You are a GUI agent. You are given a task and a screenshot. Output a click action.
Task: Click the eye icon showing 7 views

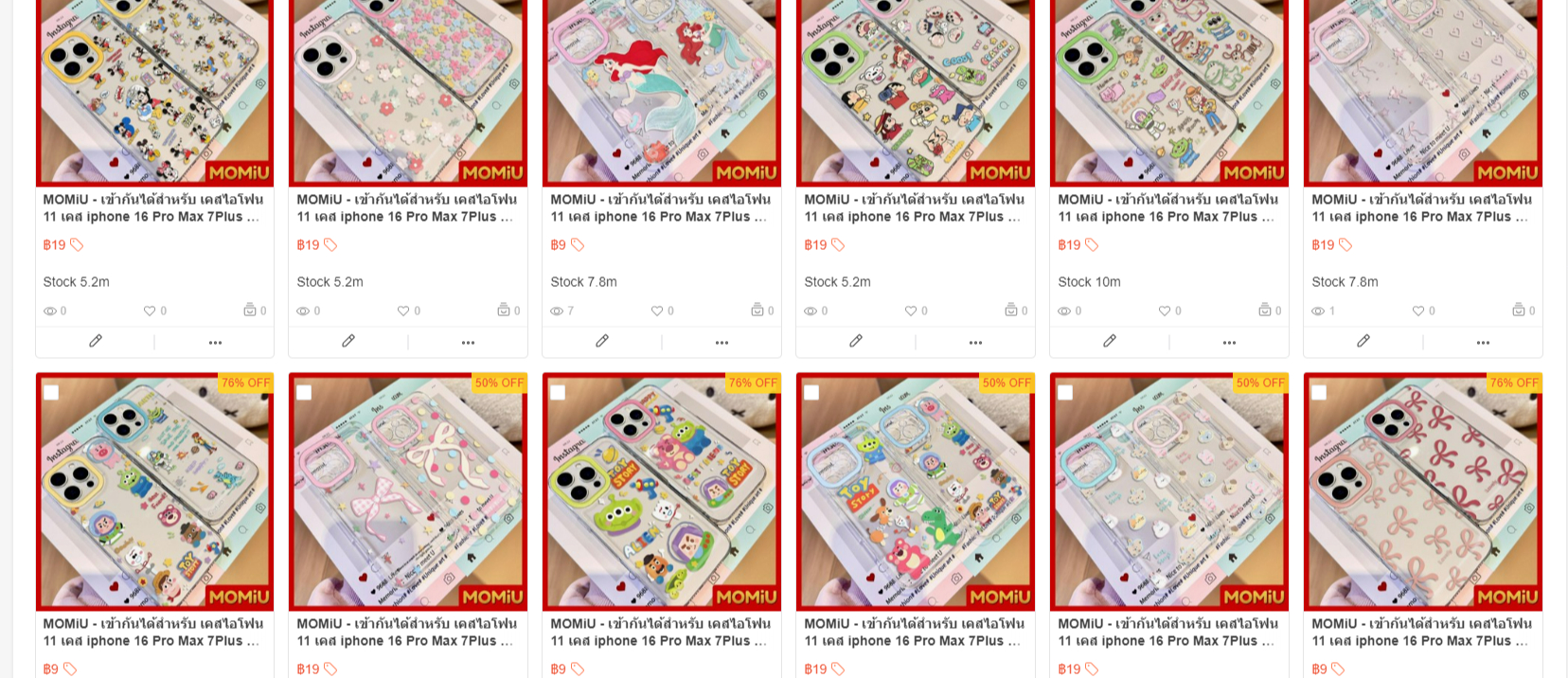(x=557, y=311)
